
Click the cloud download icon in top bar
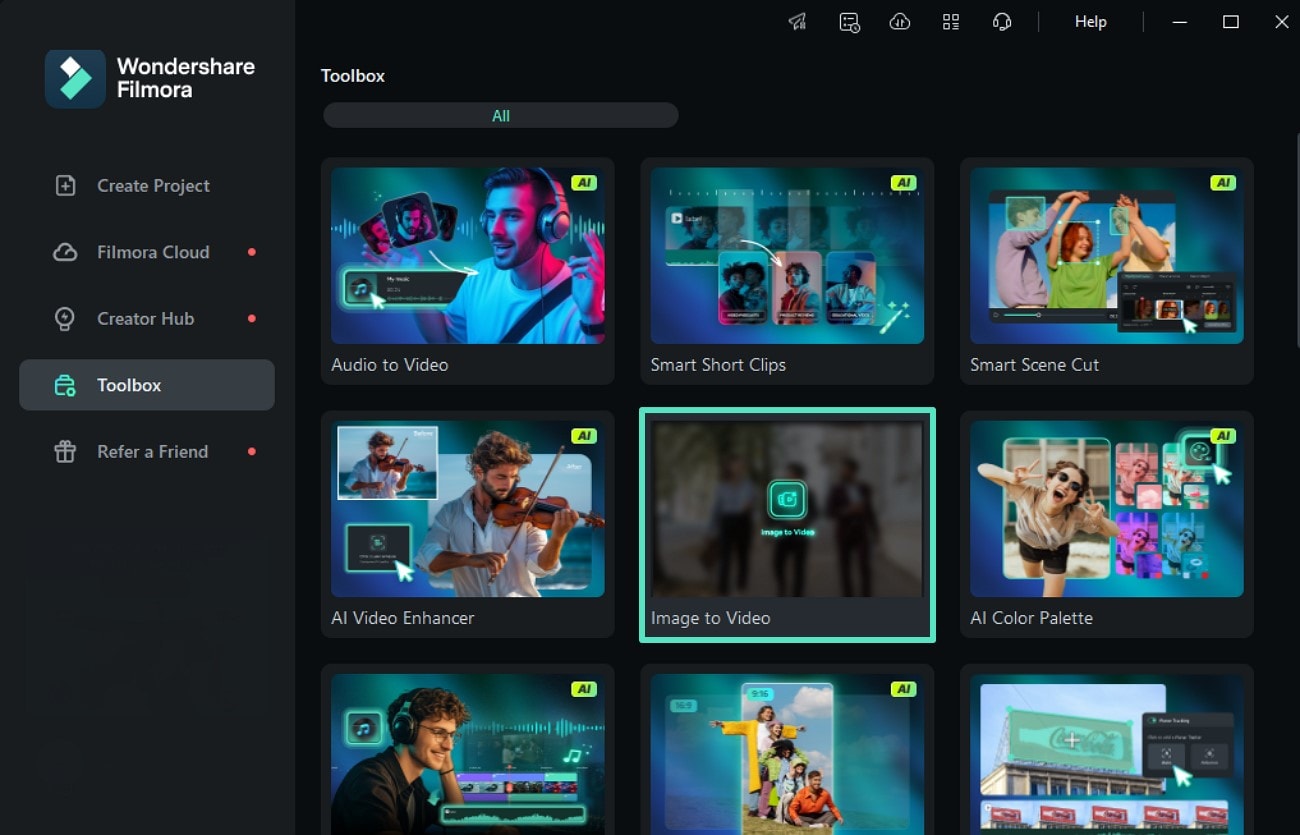click(x=900, y=22)
